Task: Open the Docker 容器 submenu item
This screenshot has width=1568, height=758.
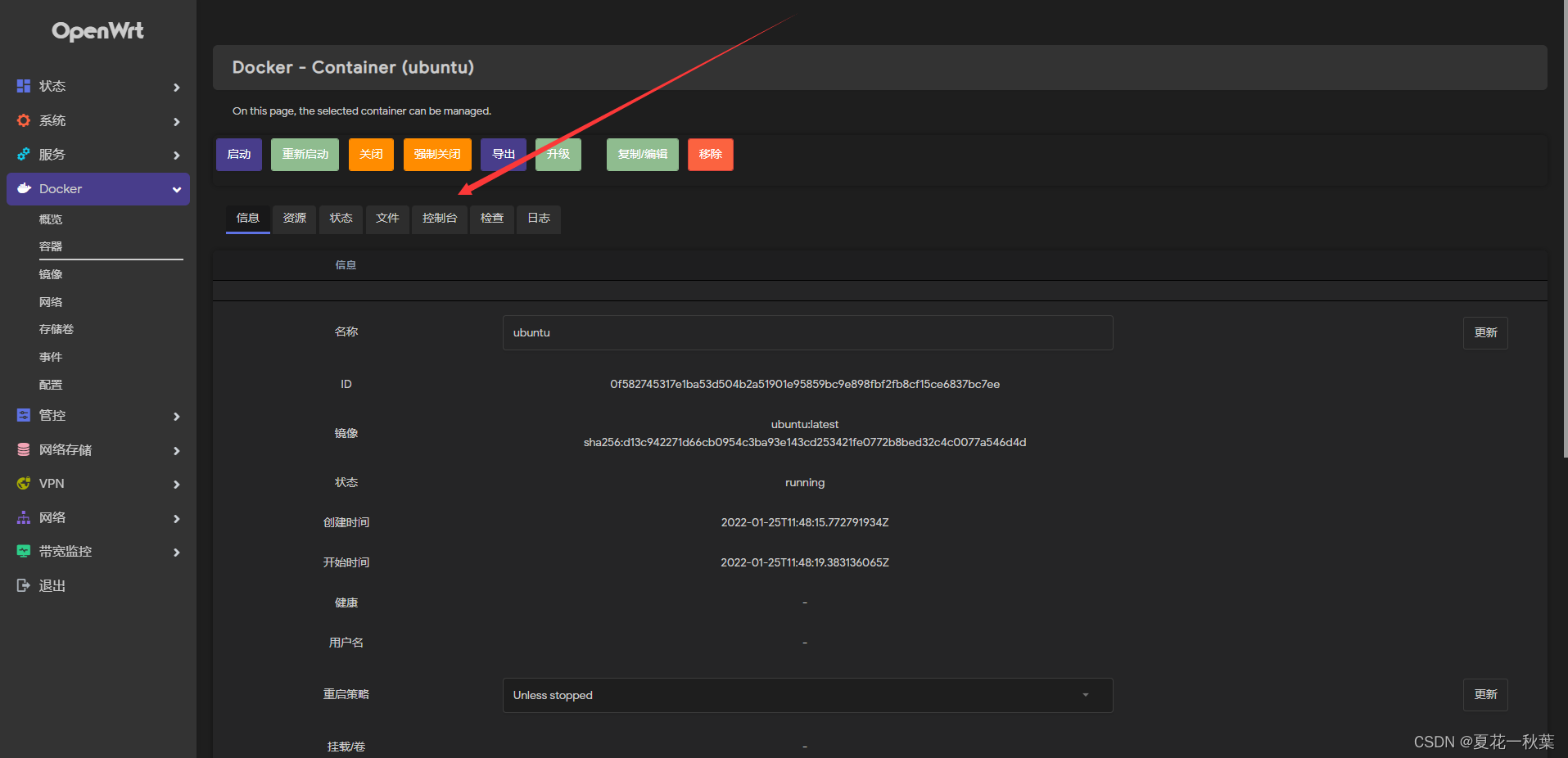Action: coord(51,246)
